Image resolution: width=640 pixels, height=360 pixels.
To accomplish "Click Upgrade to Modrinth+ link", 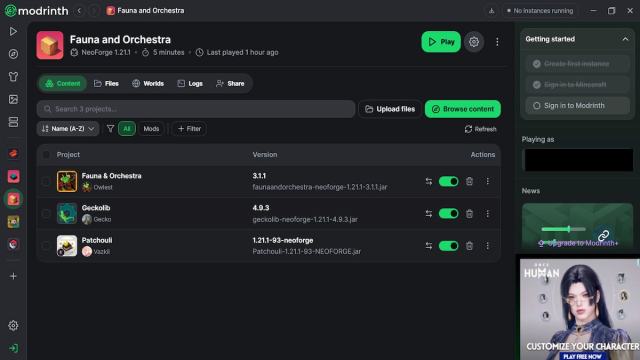I will point(578,243).
